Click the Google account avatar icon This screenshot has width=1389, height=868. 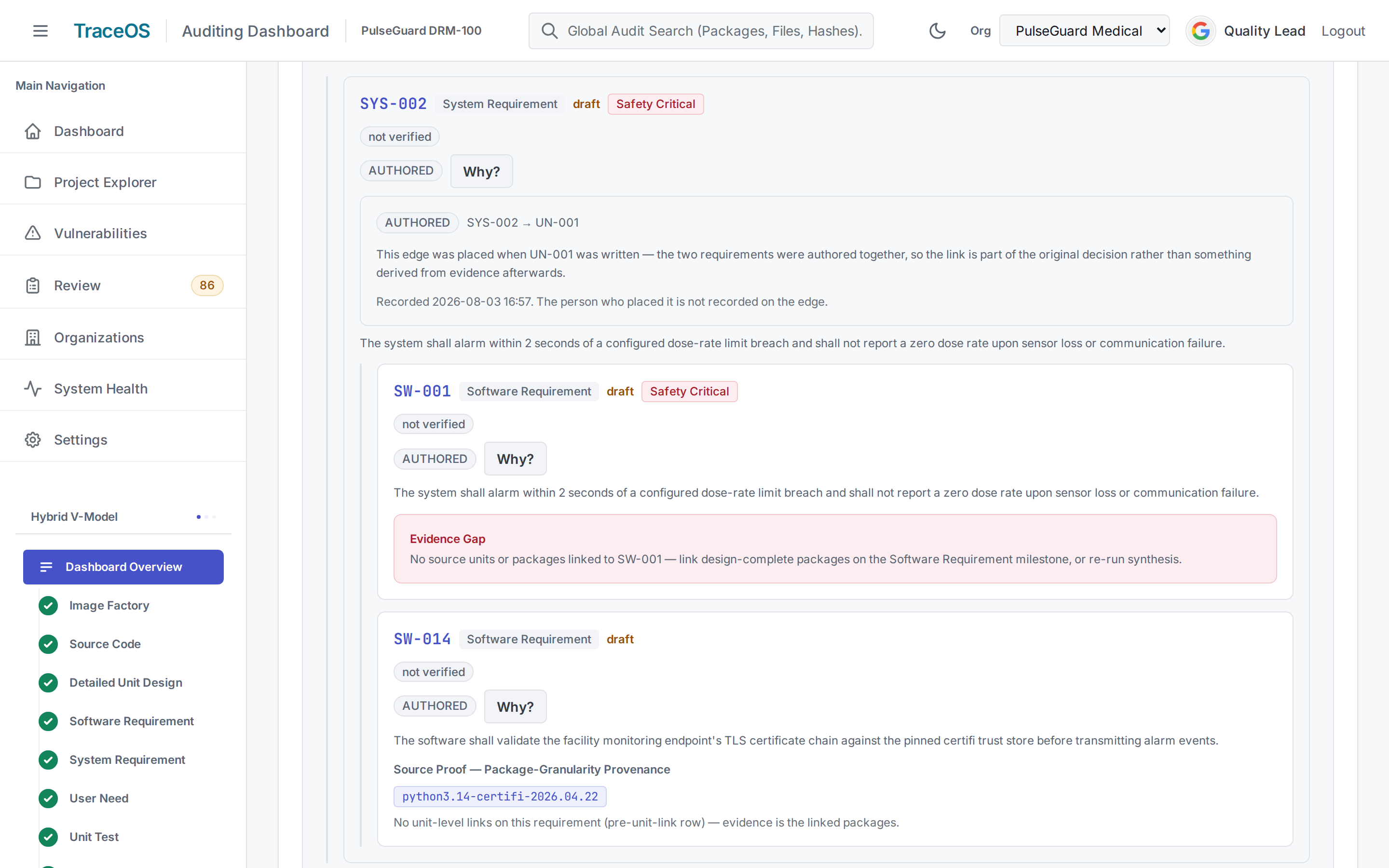point(1200,31)
